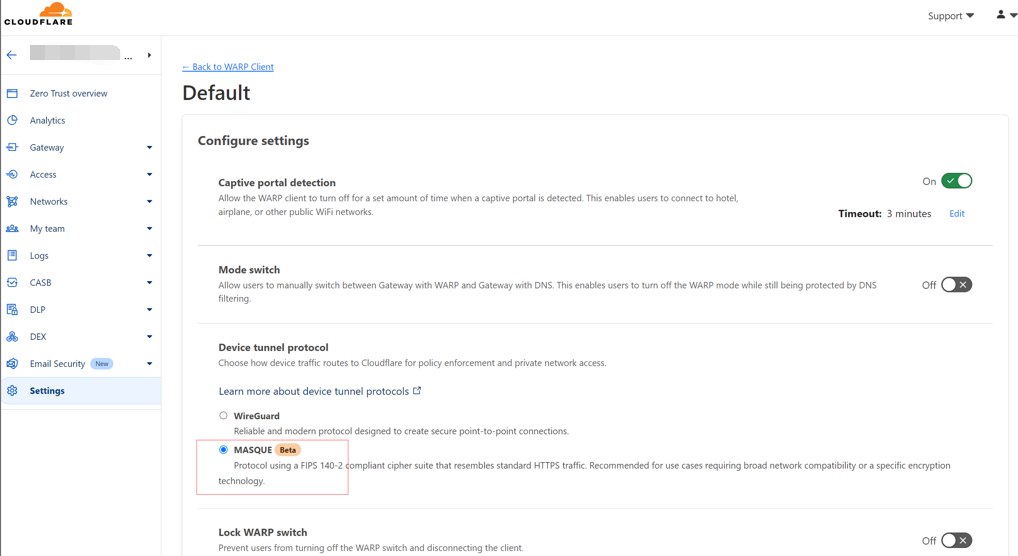Turn off Captive portal detection toggle
Image resolution: width=1018 pixels, height=556 pixels.
click(956, 181)
